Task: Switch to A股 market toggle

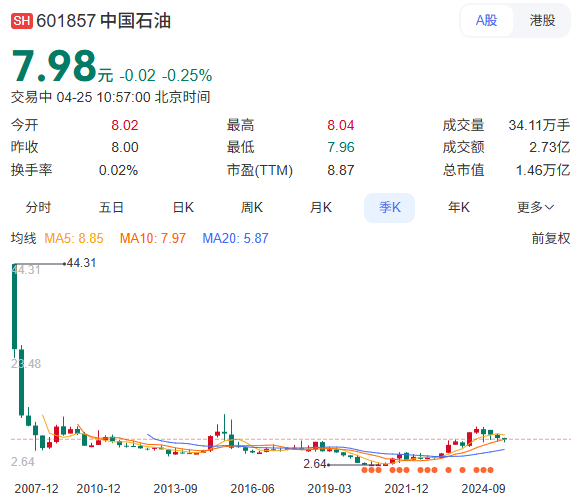Action: [x=487, y=21]
